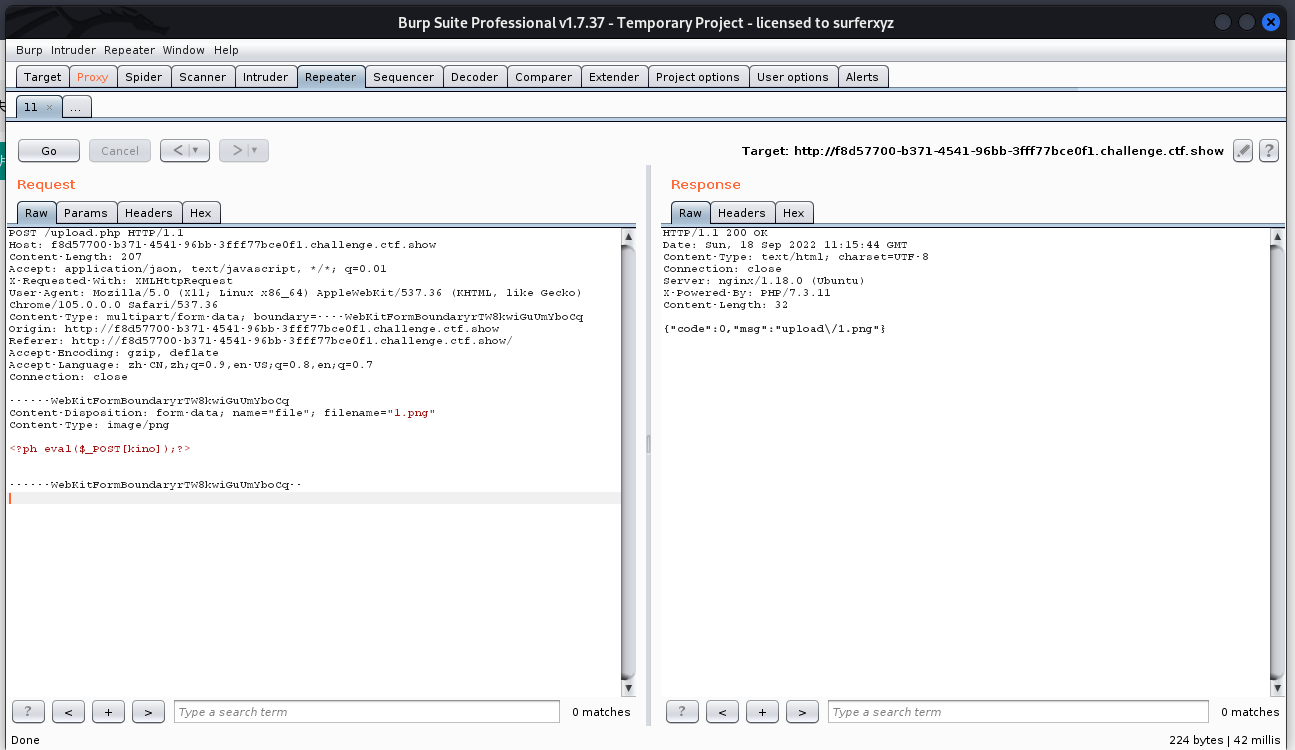The height and width of the screenshot is (750, 1295).
Task: Click the Target URL label
Action: pyautogui.click(x=982, y=151)
